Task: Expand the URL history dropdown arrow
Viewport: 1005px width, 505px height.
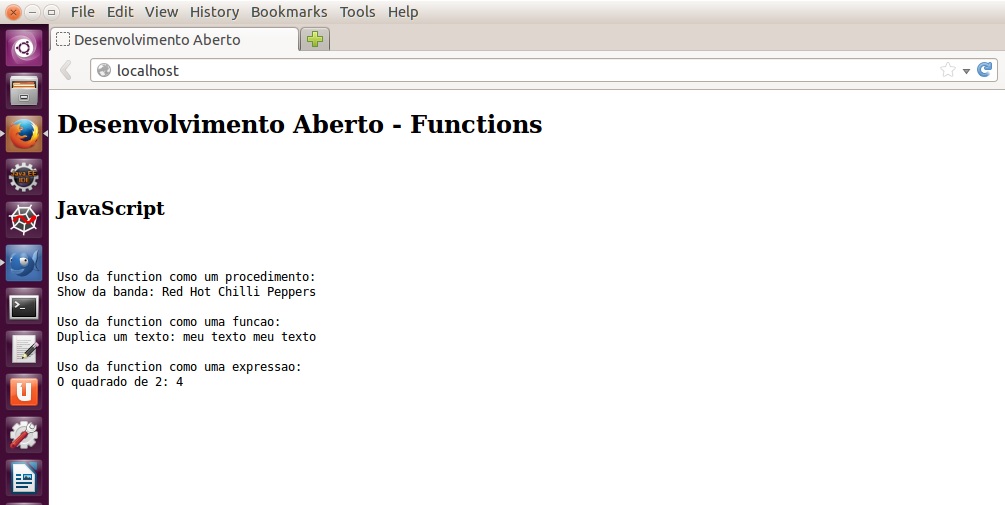Action: pos(966,71)
